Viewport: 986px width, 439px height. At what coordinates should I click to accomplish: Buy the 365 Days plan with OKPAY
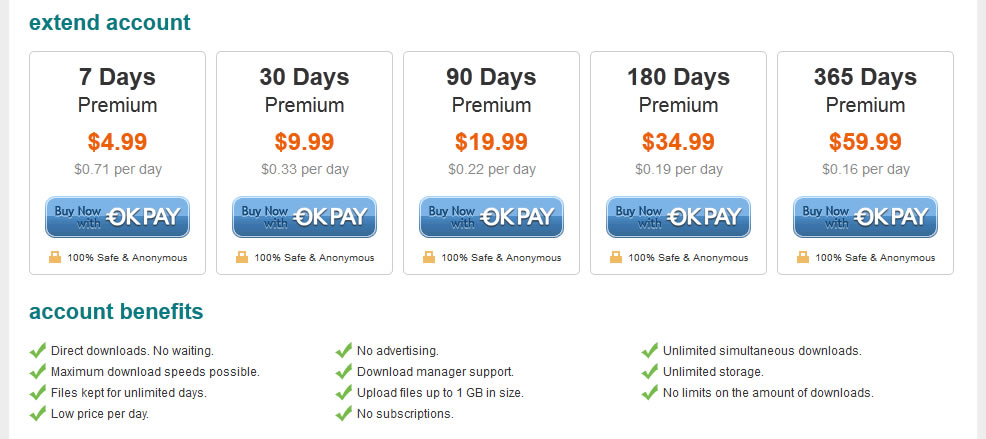click(x=865, y=217)
